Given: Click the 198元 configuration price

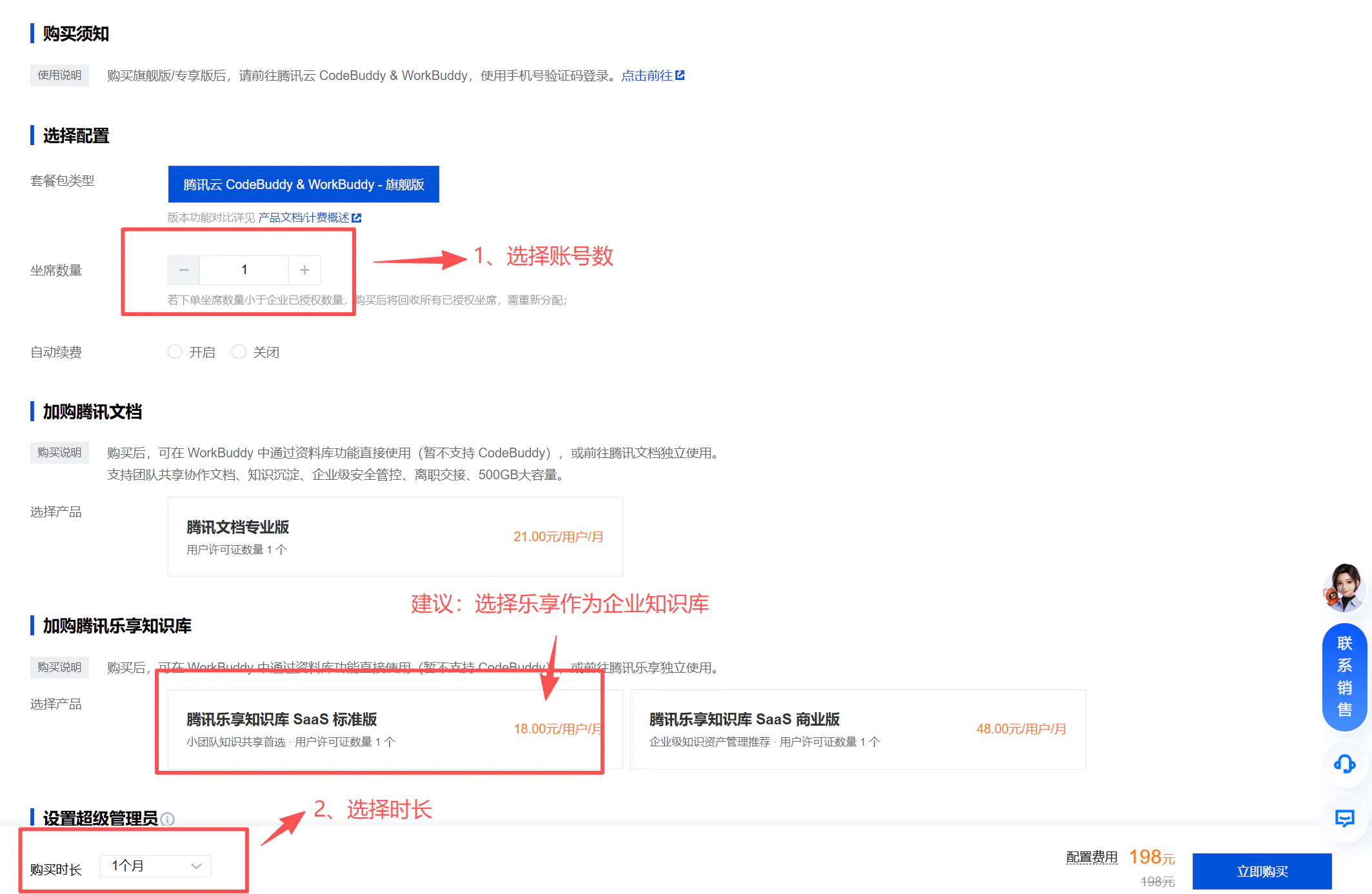Looking at the screenshot, I should (x=1151, y=857).
